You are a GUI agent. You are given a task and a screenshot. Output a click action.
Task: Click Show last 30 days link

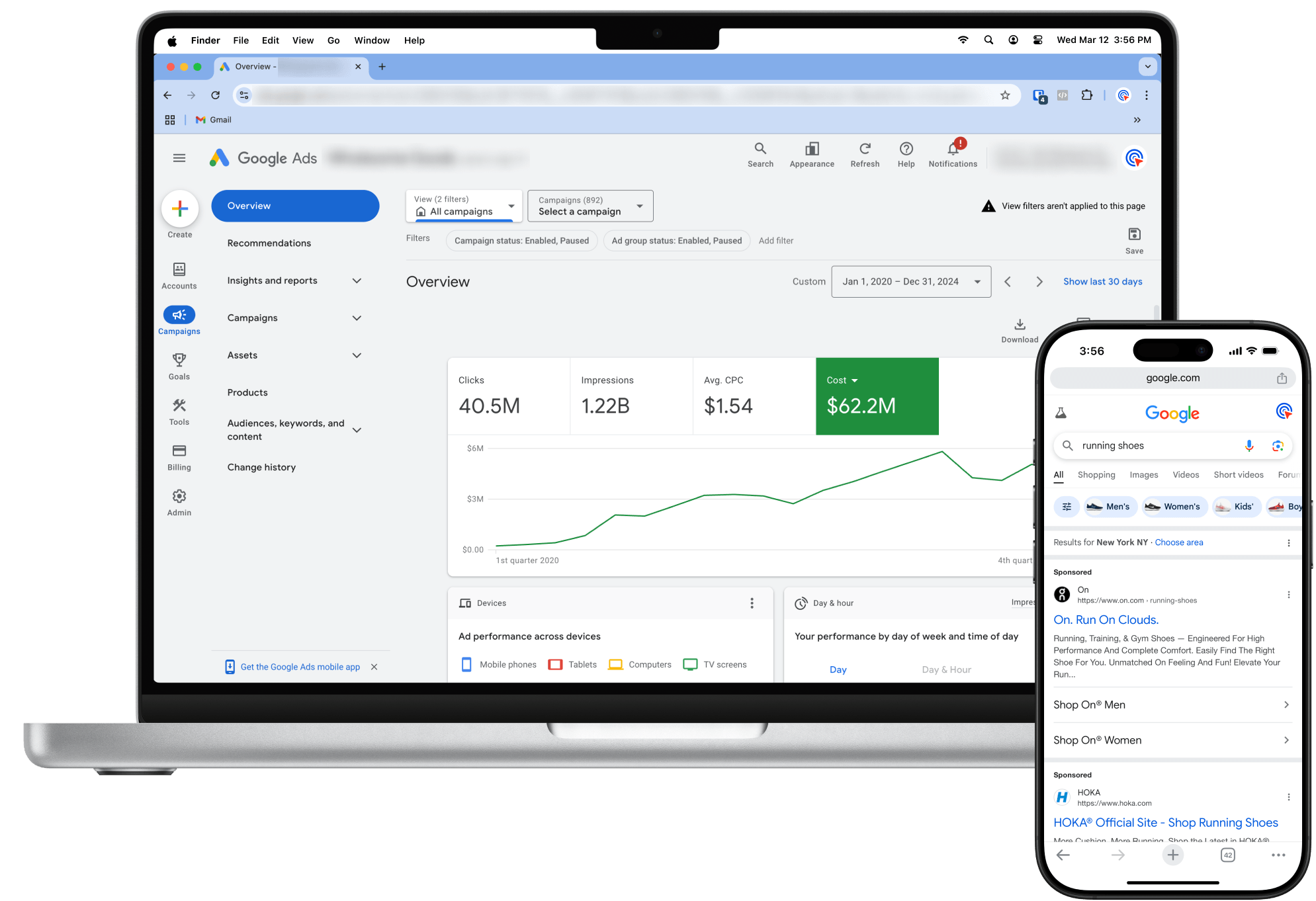[1102, 282]
